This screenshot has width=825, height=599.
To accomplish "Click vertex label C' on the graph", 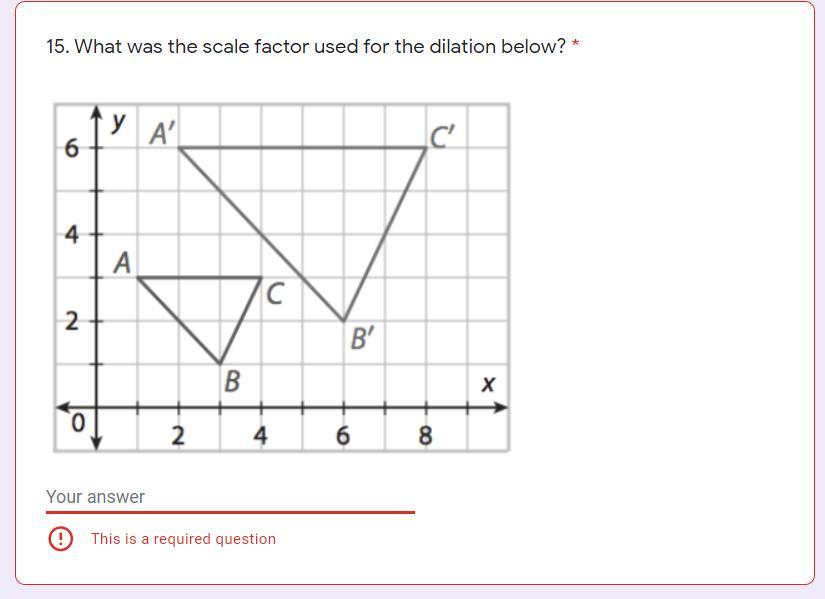I will (442, 137).
